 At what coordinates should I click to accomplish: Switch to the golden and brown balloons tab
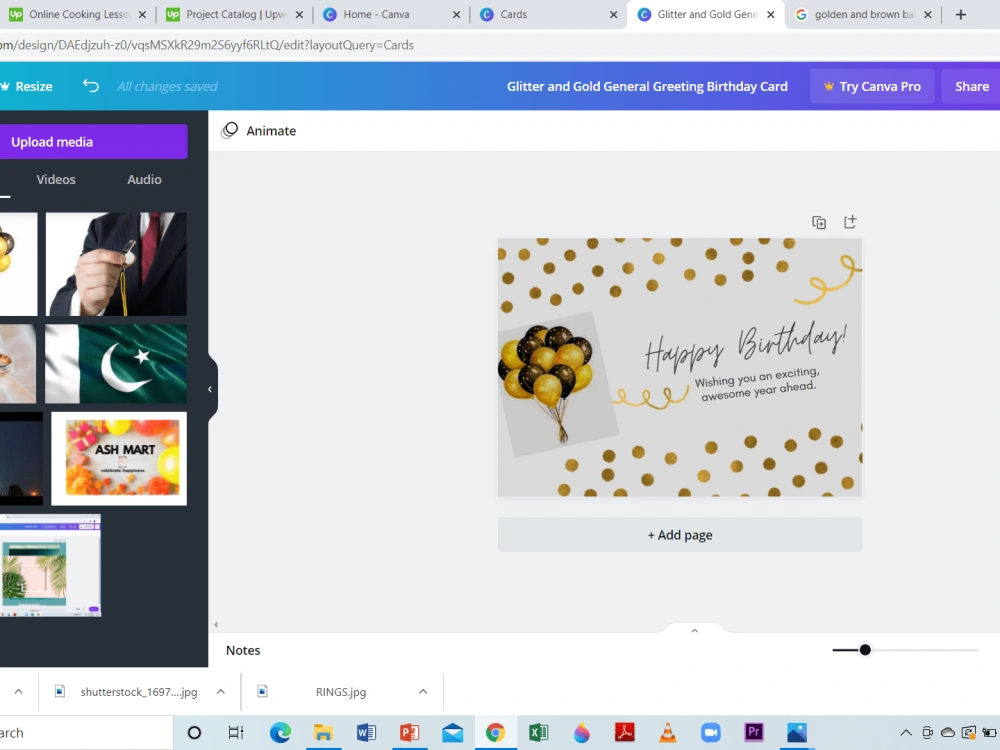coord(864,14)
